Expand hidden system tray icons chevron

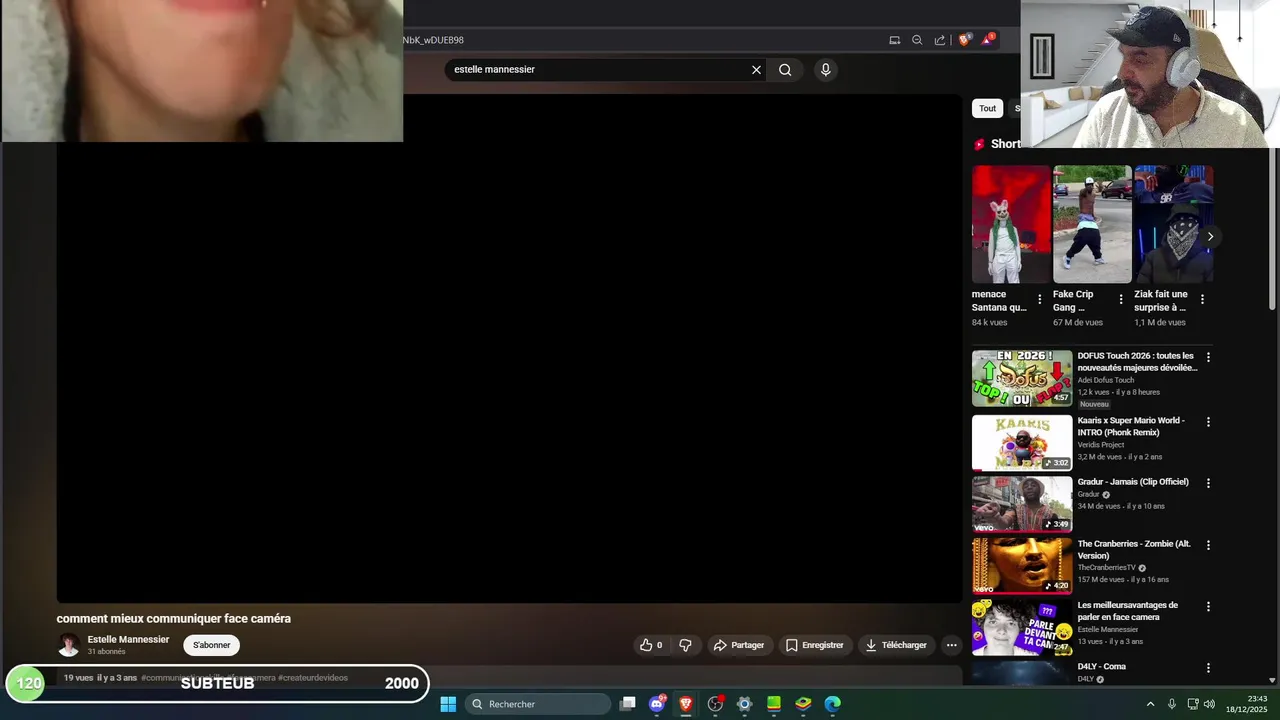pos(1150,704)
